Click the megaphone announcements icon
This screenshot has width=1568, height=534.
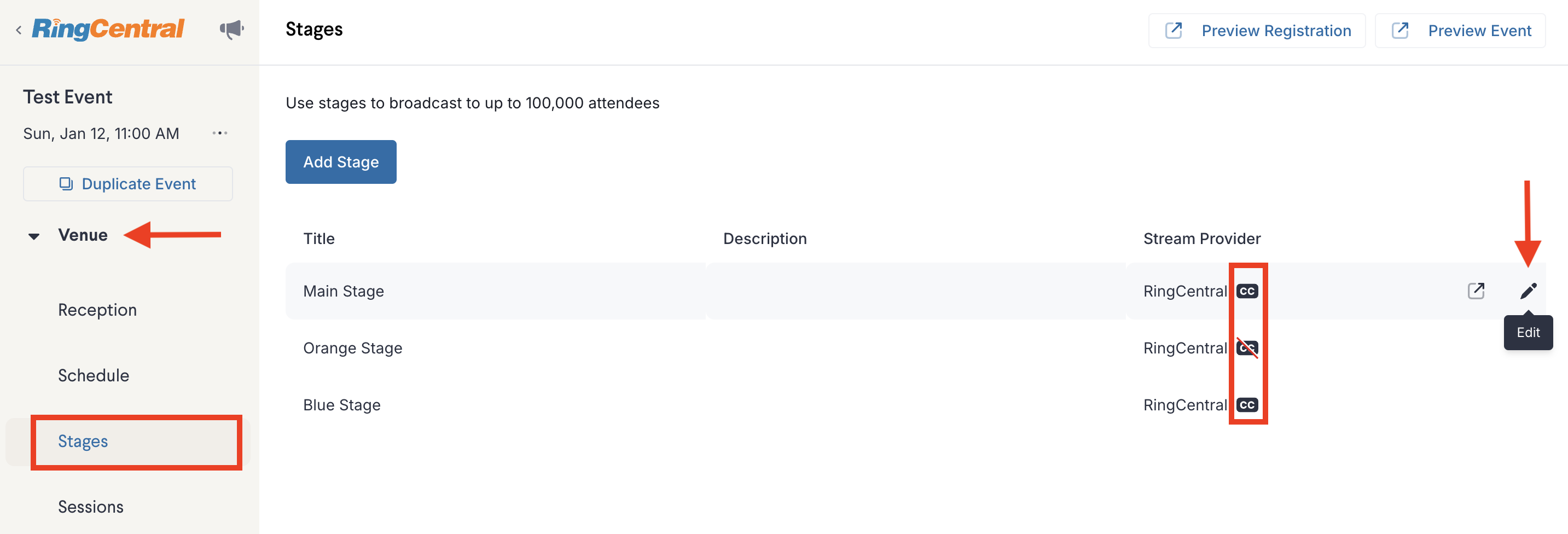coord(231,29)
